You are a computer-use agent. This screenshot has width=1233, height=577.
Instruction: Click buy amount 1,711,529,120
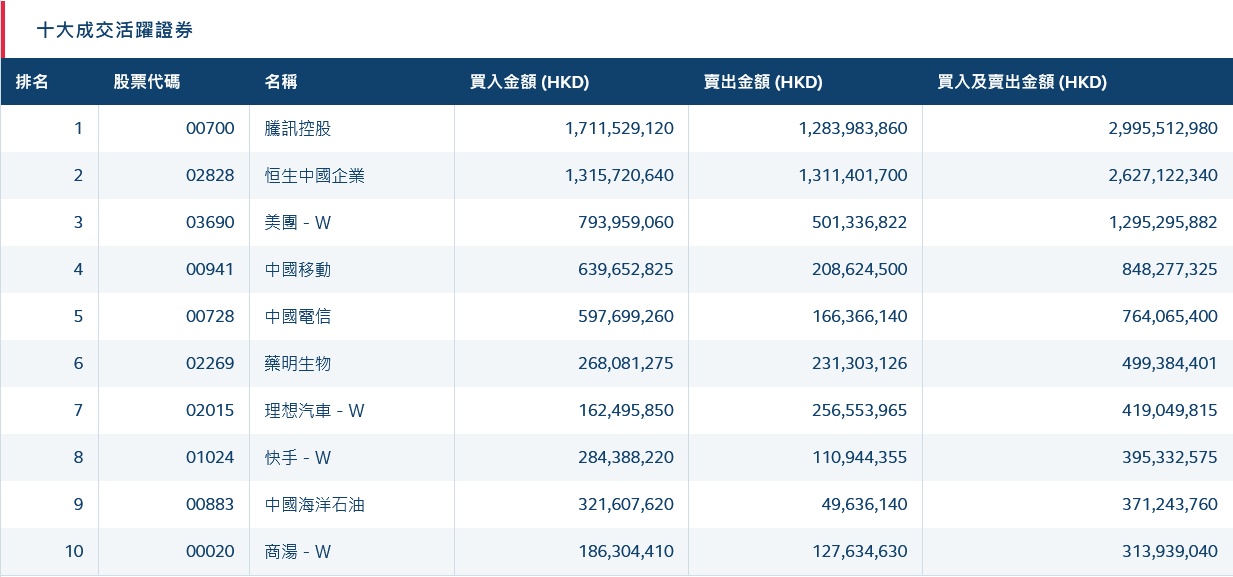pyautogui.click(x=619, y=128)
